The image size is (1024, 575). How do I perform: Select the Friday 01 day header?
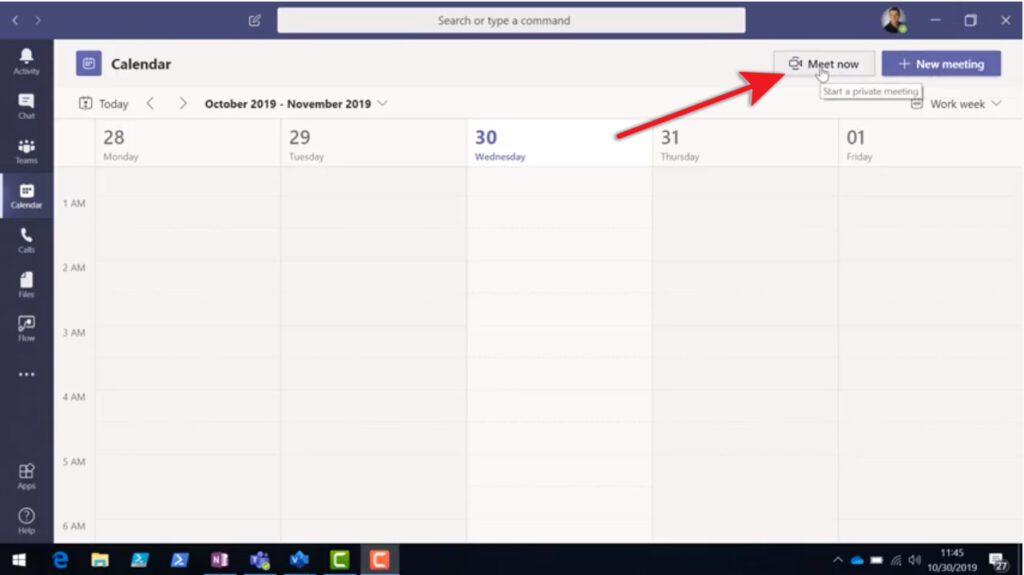930,144
